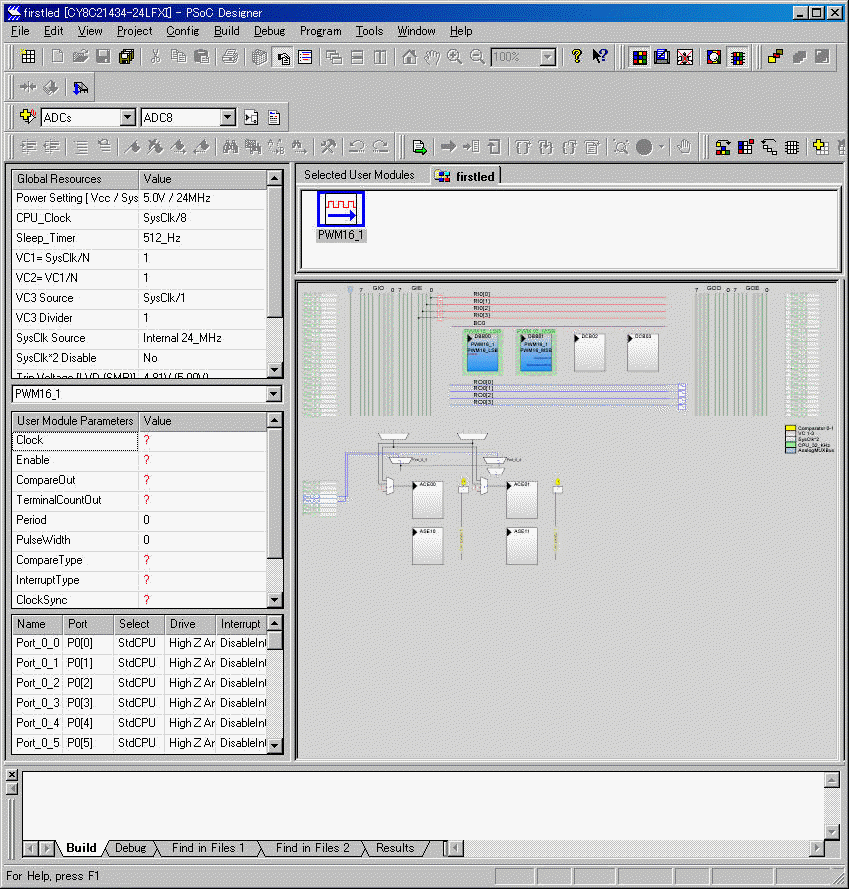Screen dimensions: 849x889
Task: Click the add user module plus icon
Action: click(x=27, y=117)
